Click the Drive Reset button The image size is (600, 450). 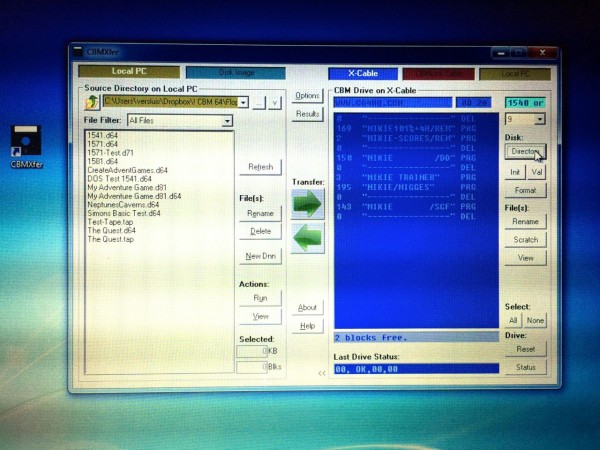(x=525, y=349)
